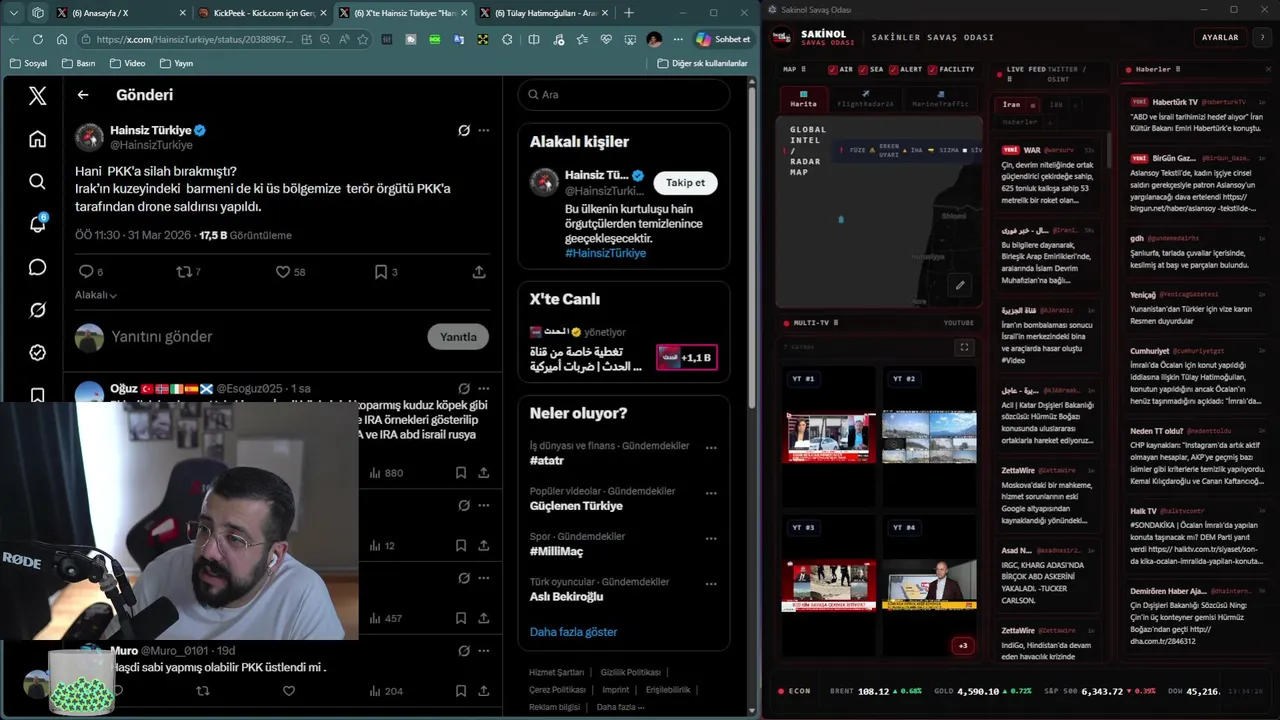Open X home via the house icon

pyautogui.click(x=37, y=139)
